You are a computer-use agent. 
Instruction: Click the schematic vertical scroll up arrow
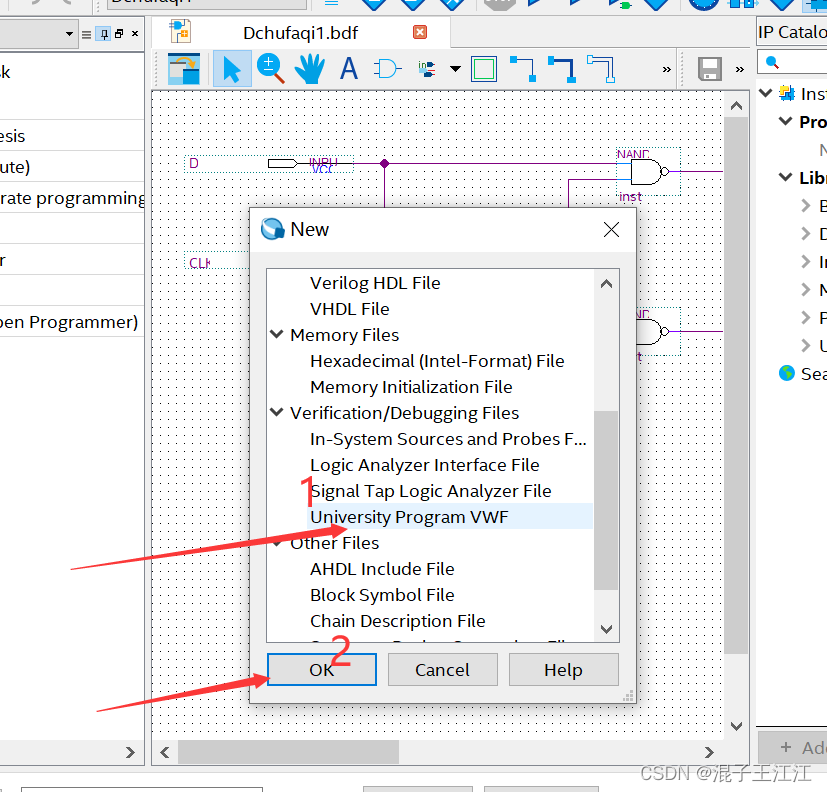click(x=737, y=106)
